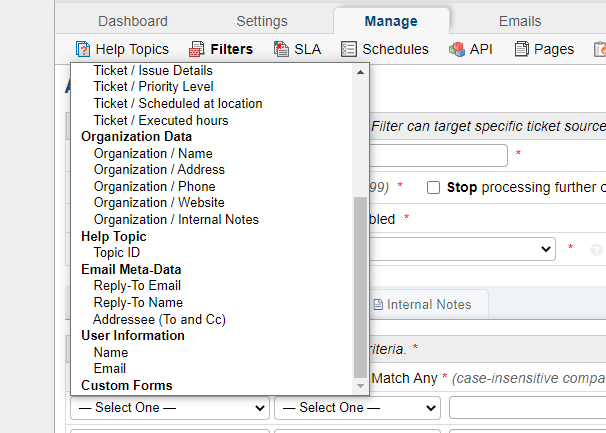The width and height of the screenshot is (606, 433).
Task: Open the Emails tab
Action: click(x=519, y=21)
